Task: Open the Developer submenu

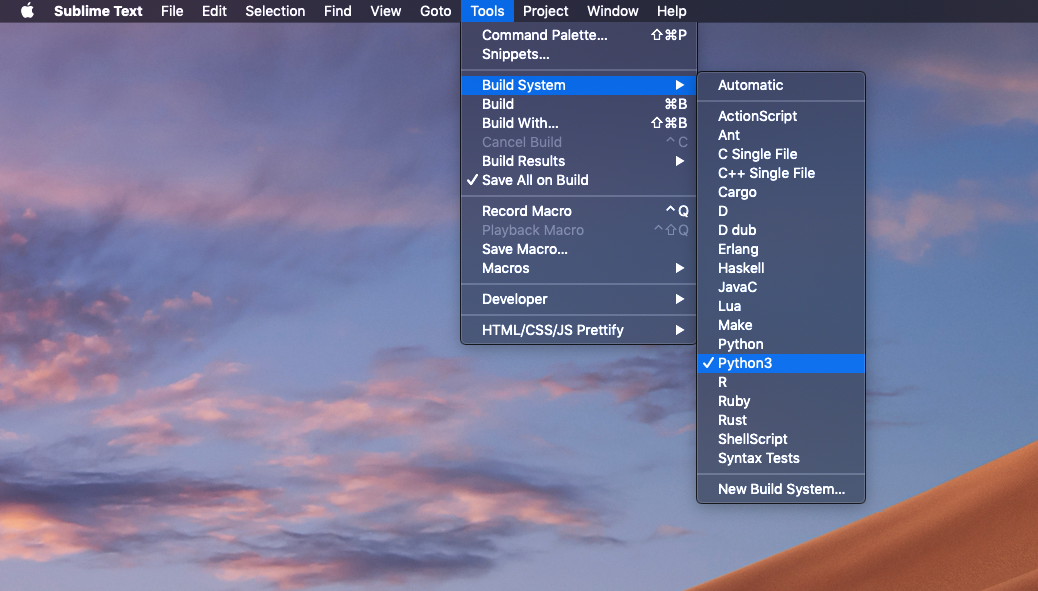Action: [515, 299]
